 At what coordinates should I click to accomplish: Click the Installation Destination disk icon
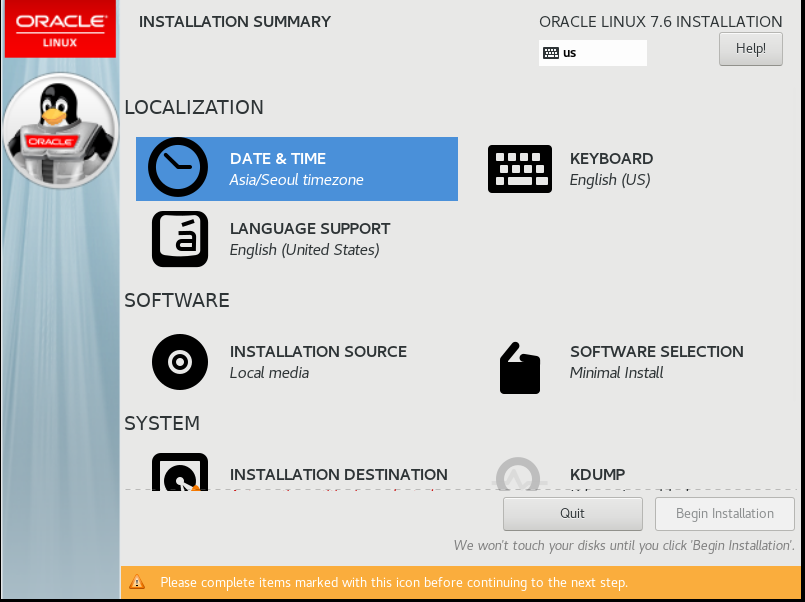coord(180,472)
